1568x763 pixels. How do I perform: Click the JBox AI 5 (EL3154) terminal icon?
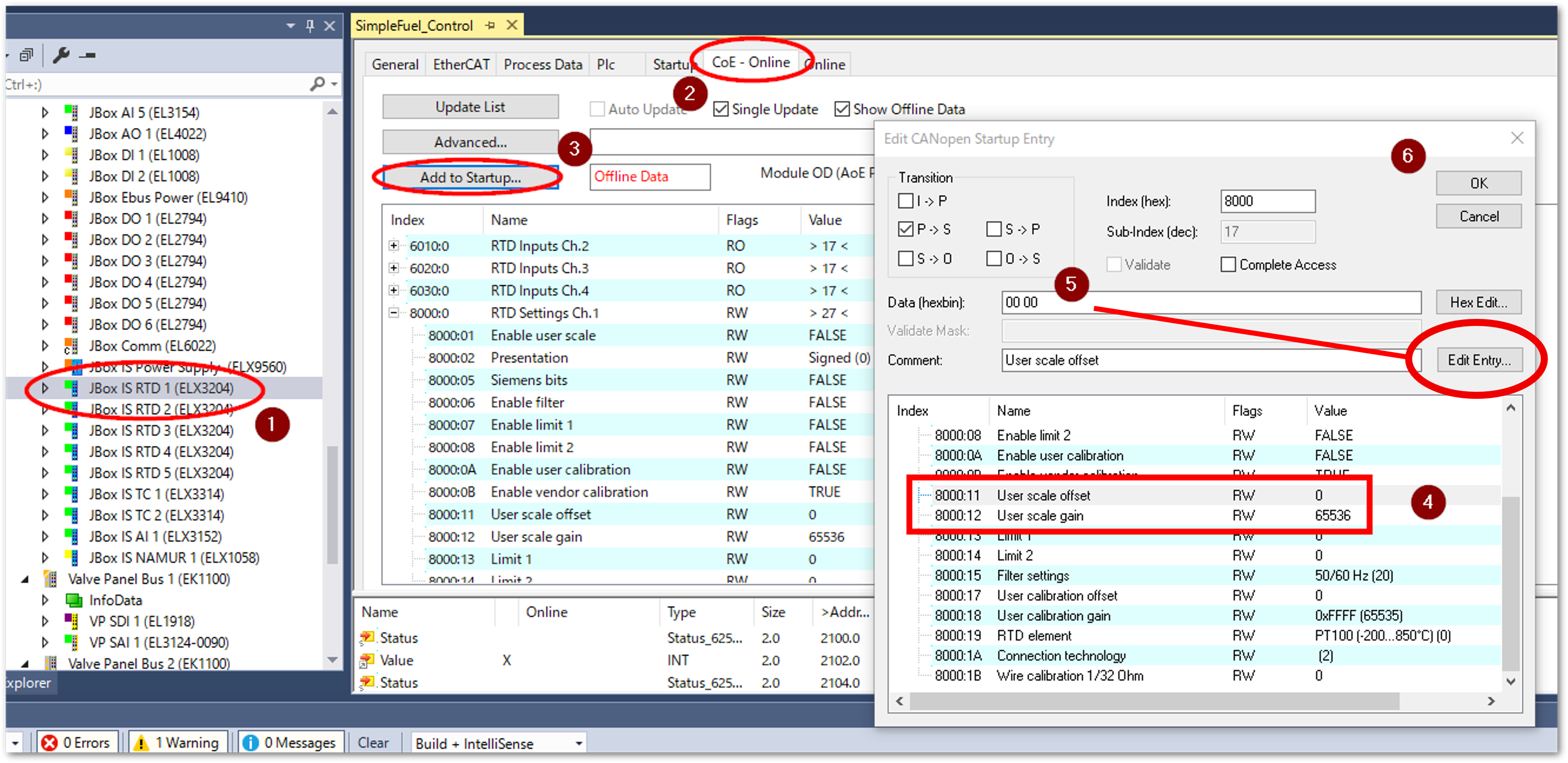[x=71, y=113]
